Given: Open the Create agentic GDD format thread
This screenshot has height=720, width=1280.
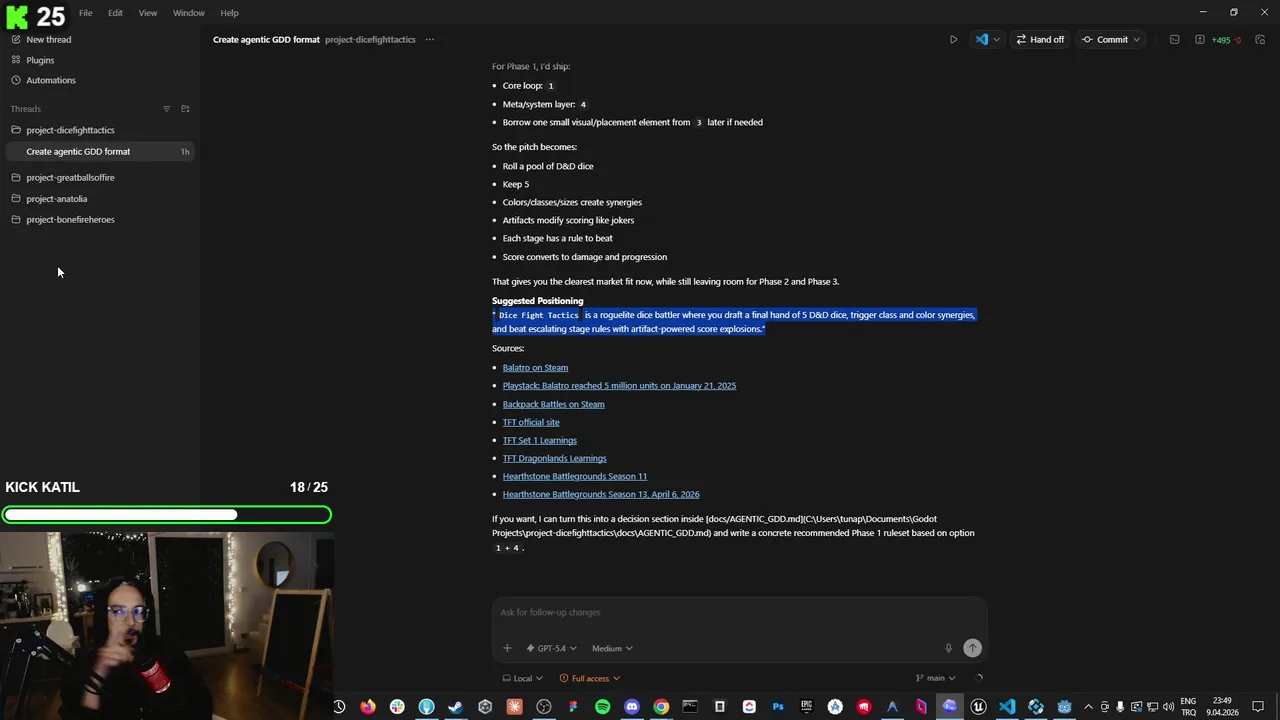Looking at the screenshot, I should pyautogui.click(x=98, y=151).
